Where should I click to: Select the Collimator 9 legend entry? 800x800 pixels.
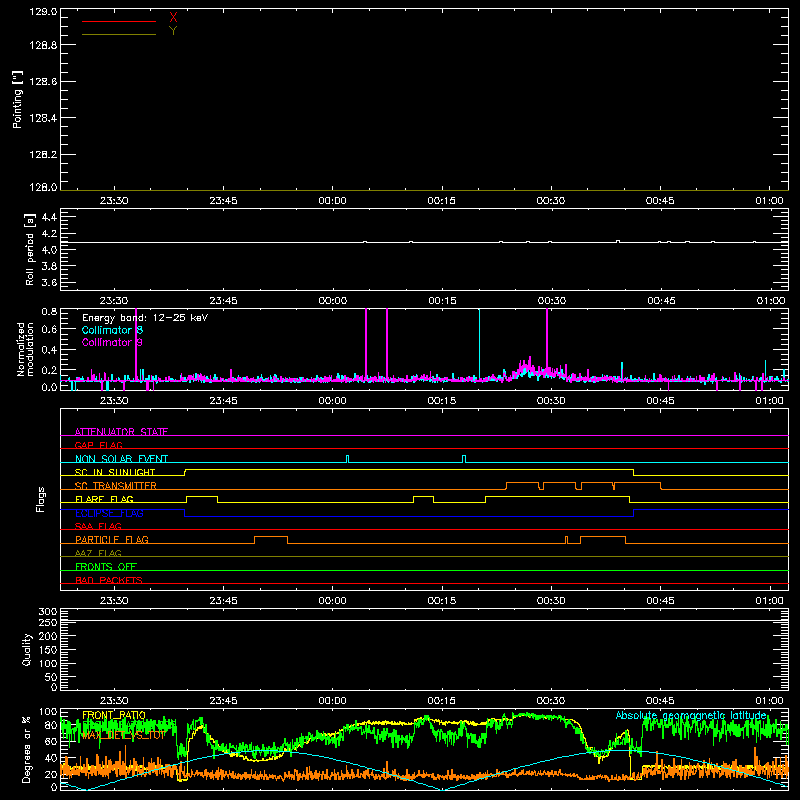tap(112, 342)
